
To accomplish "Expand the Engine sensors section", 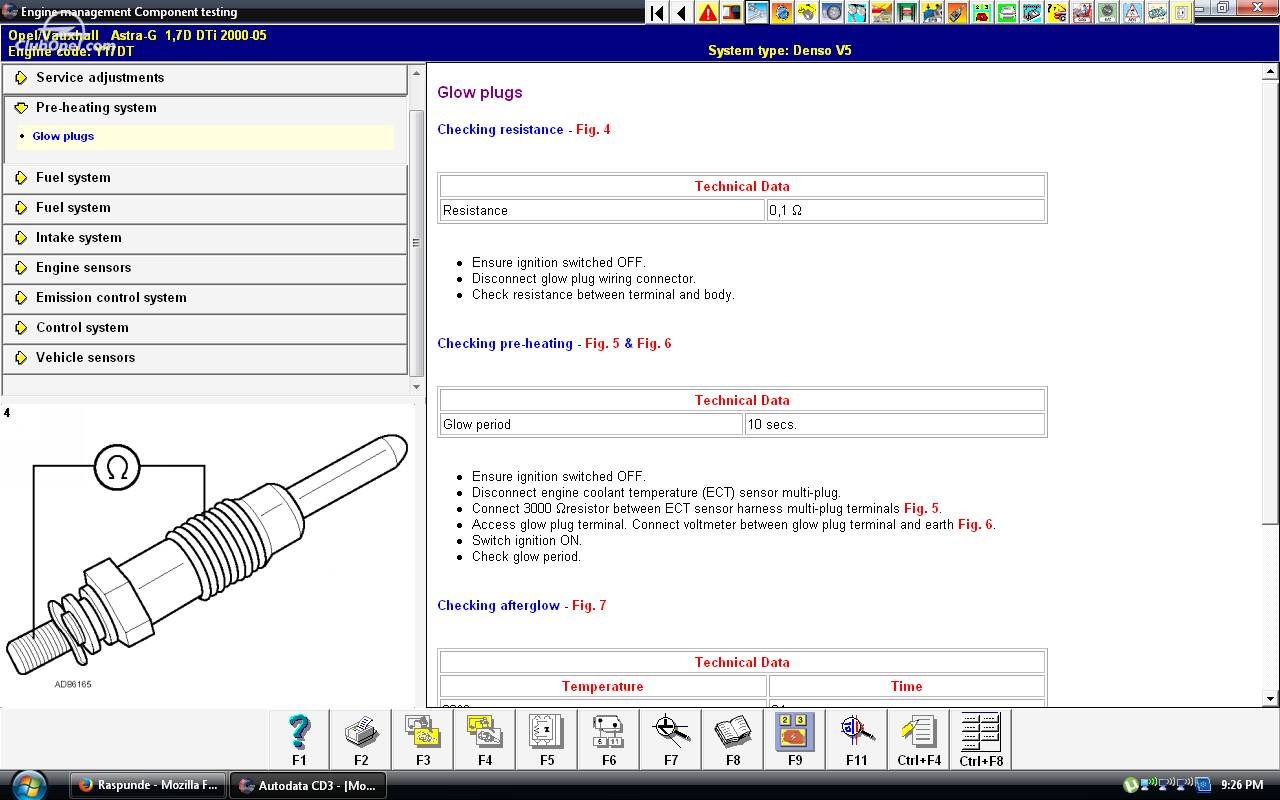I will pyautogui.click(x=205, y=268).
